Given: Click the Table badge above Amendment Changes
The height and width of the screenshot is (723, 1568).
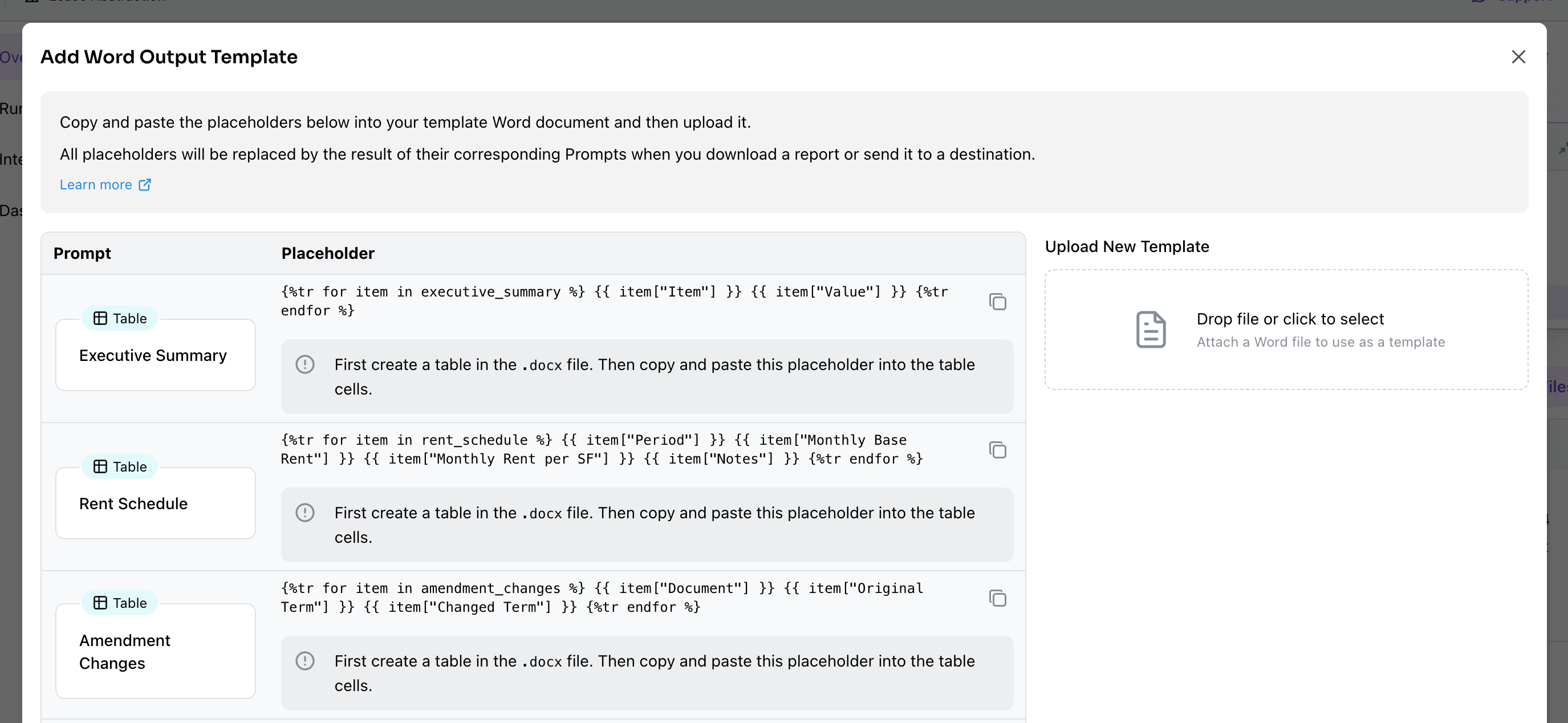Looking at the screenshot, I should (120, 603).
